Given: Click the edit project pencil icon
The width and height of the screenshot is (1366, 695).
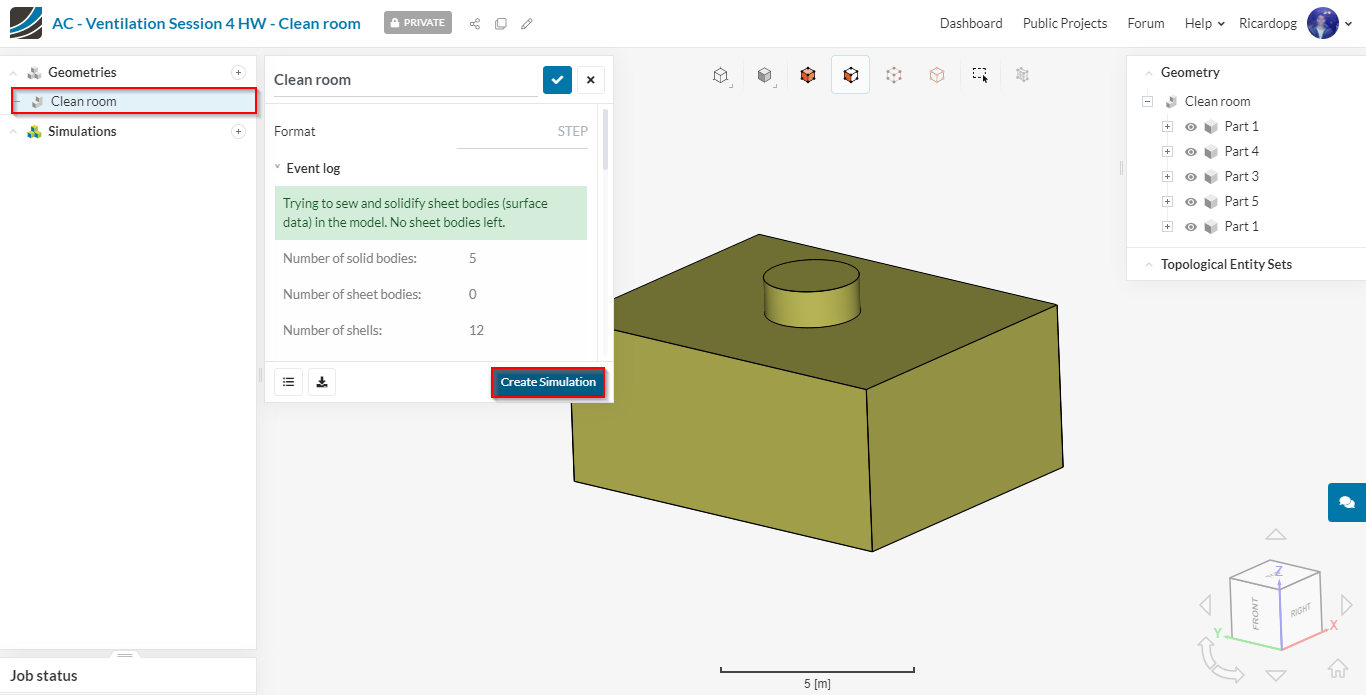Looking at the screenshot, I should click(527, 24).
